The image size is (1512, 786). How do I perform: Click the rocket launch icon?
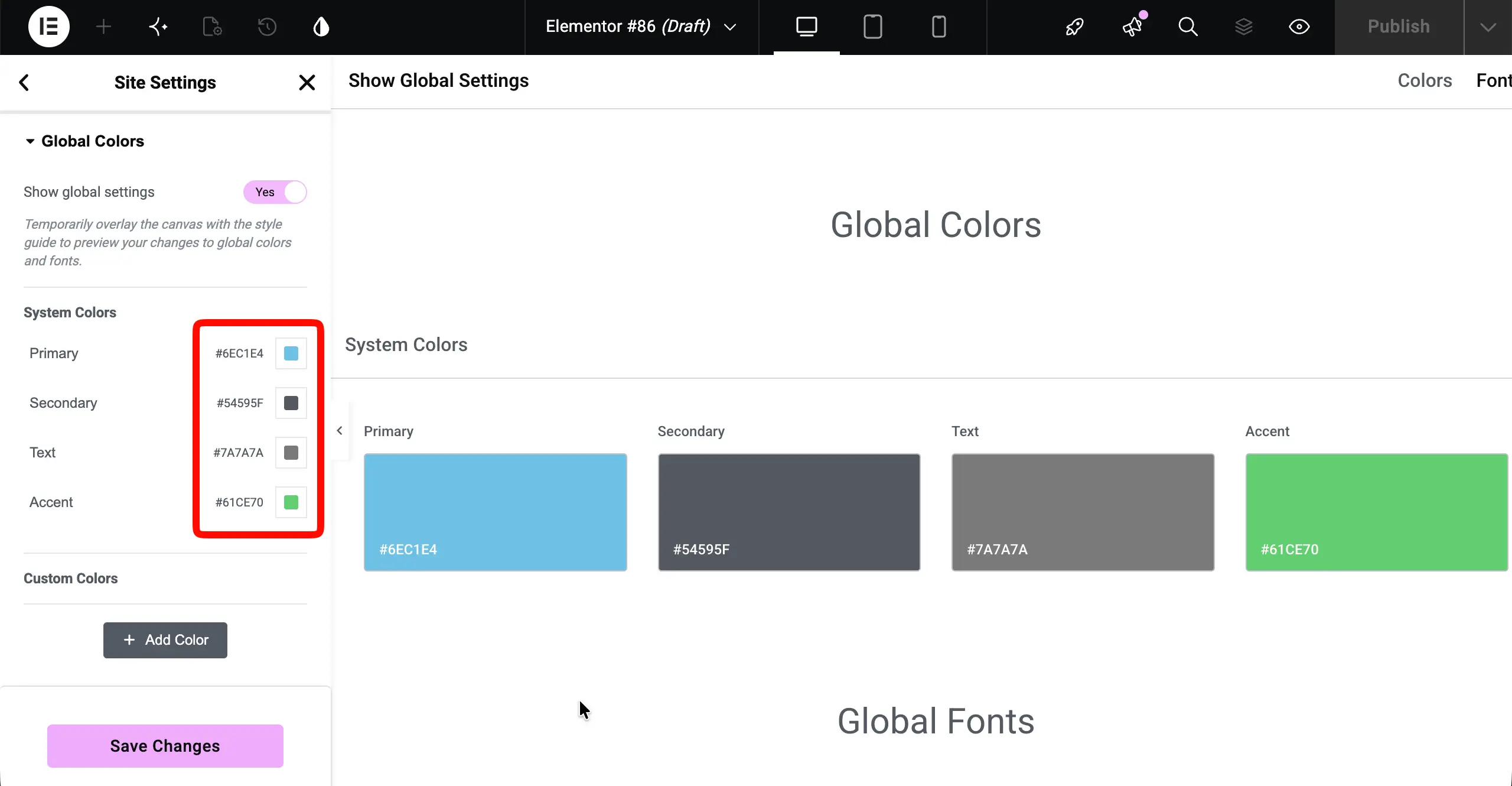click(x=1074, y=27)
